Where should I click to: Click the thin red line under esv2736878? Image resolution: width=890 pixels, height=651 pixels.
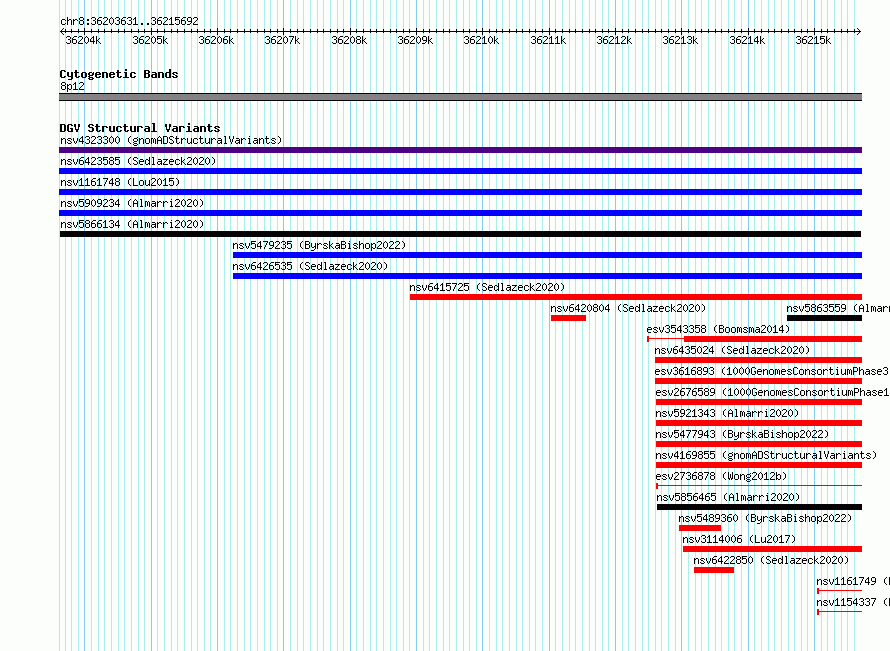pos(759,486)
